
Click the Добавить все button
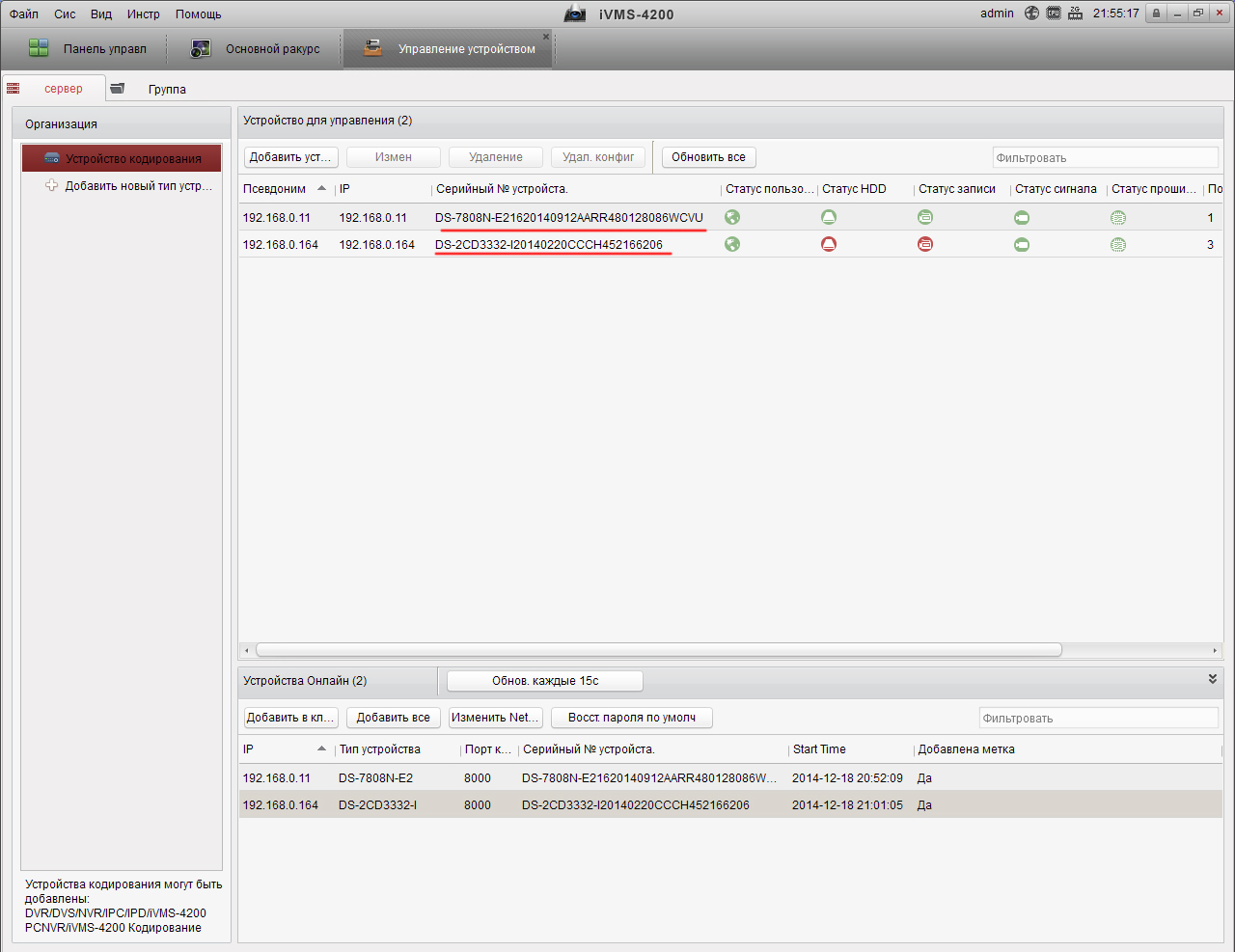(394, 718)
